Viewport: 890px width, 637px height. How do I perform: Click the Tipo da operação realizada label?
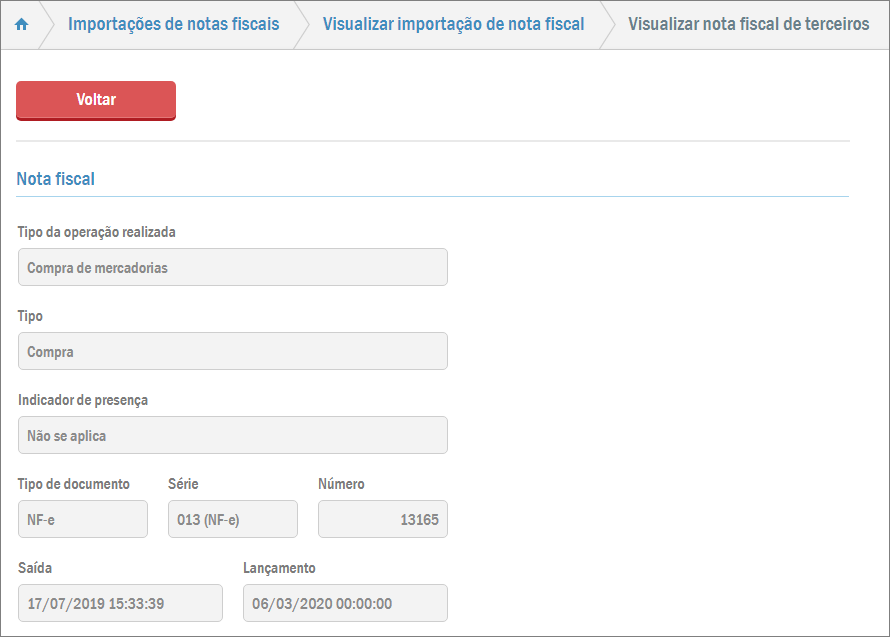tap(97, 232)
